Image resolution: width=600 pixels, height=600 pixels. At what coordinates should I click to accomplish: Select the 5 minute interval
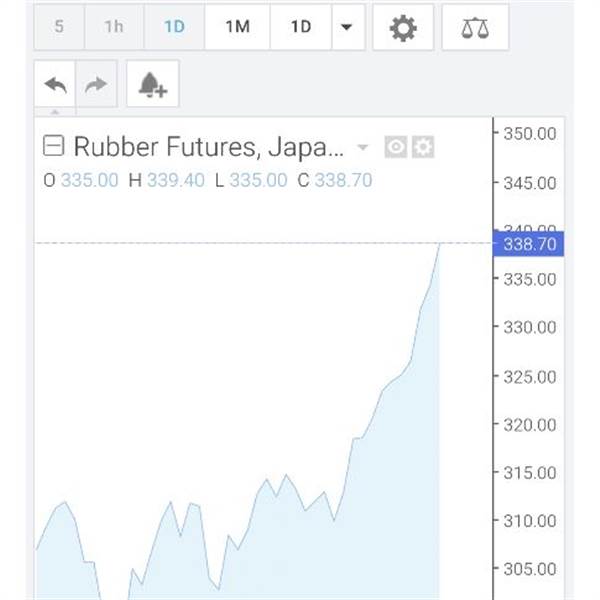pos(59,27)
